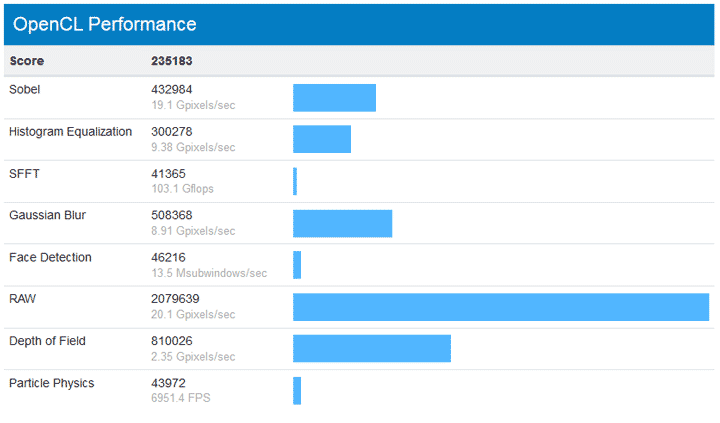
Task: Click the Histogram Equalization label
Action: pos(71,132)
